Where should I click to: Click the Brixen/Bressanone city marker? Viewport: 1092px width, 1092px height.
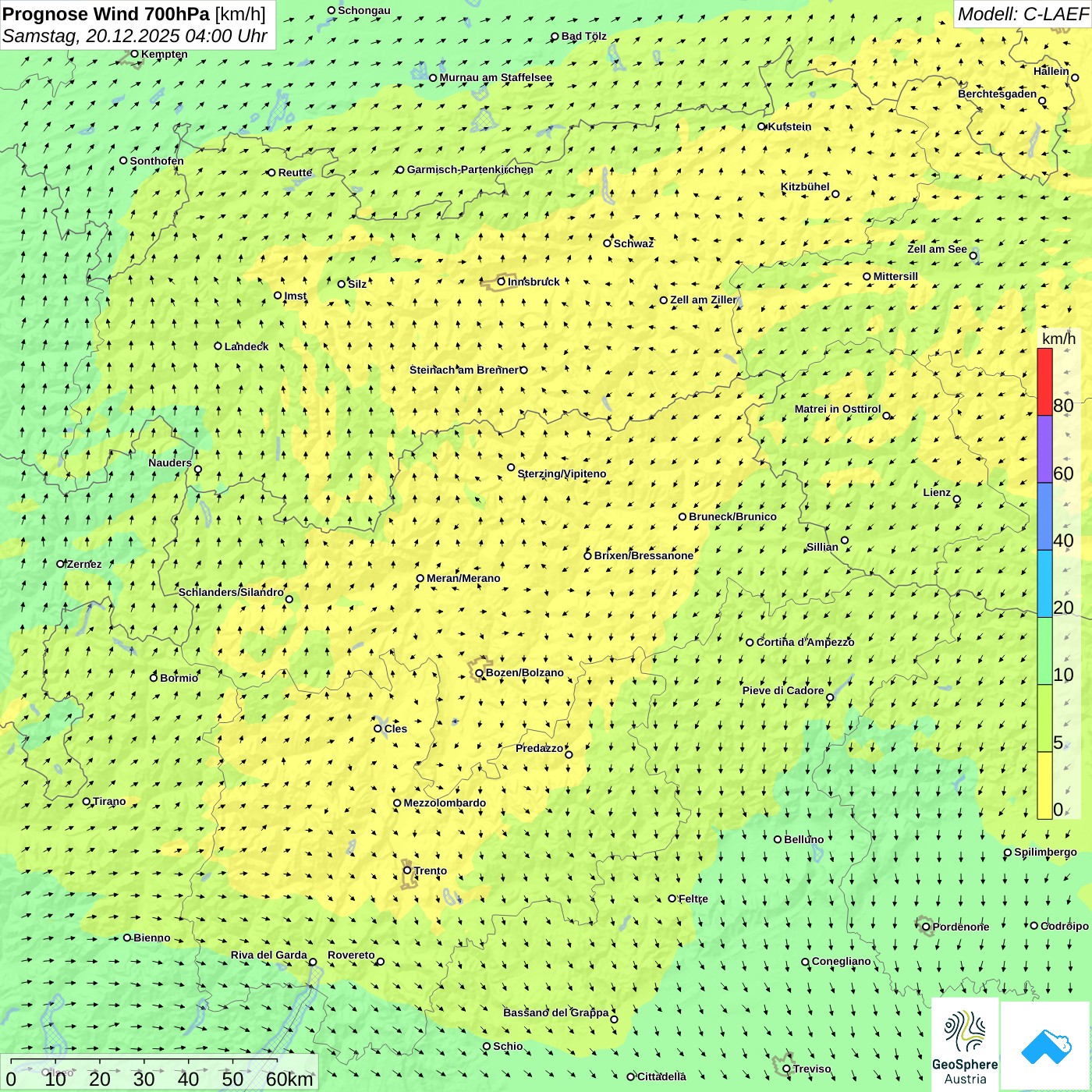coord(588,556)
